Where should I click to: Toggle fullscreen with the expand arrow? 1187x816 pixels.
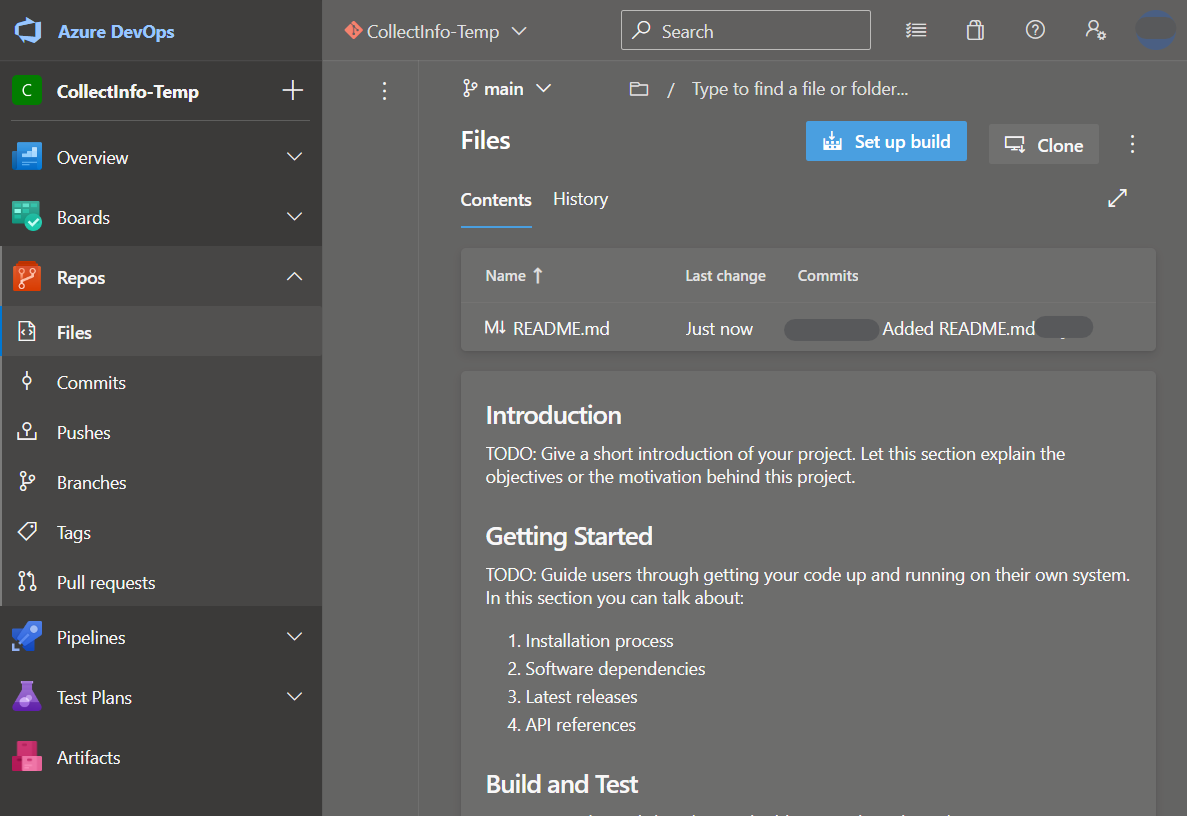pos(1117,198)
